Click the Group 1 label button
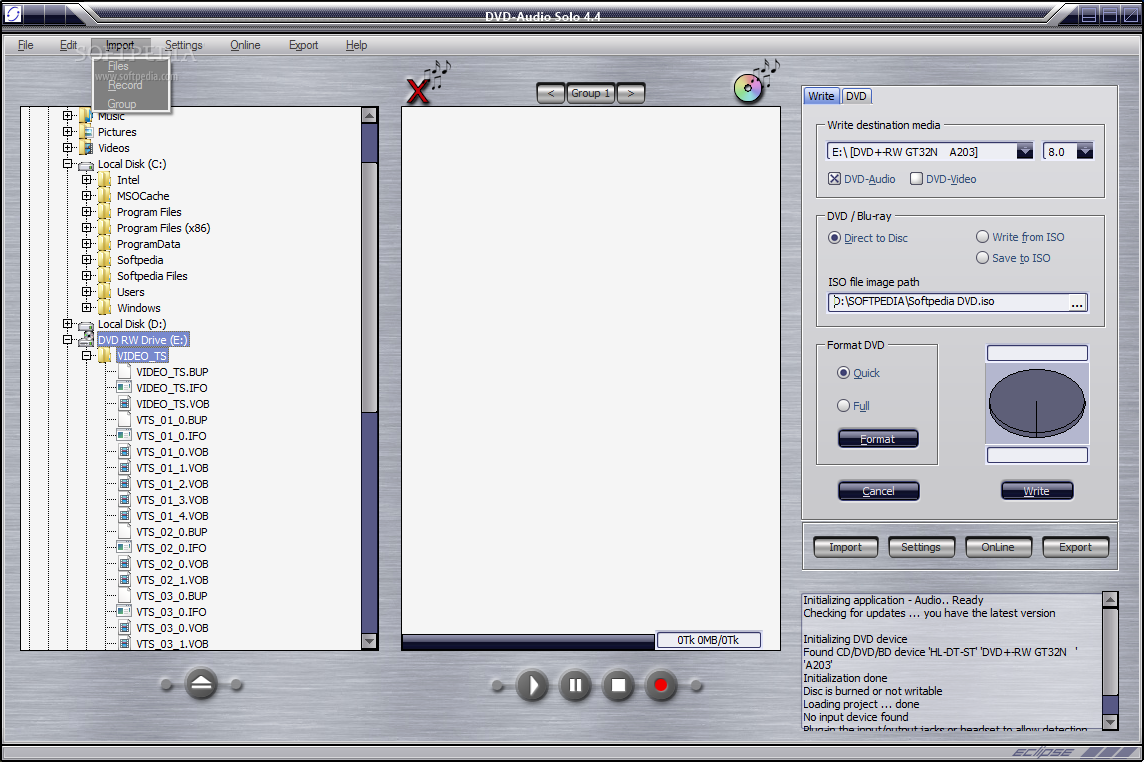1144x762 pixels. (591, 93)
